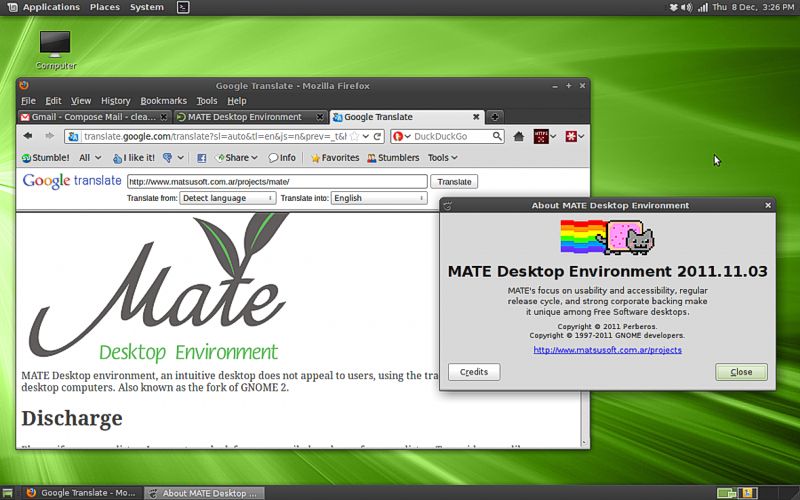Open Firefox View menu
800x500 pixels.
[x=81, y=101]
